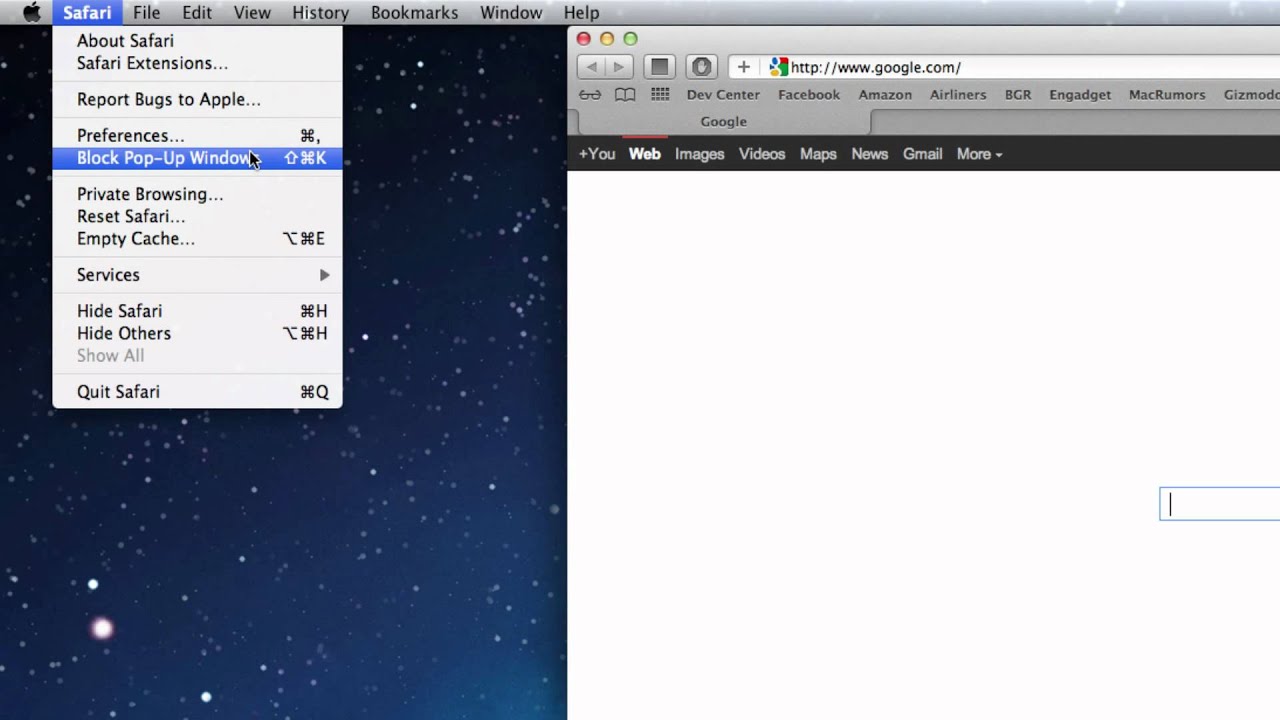This screenshot has height=720, width=1280.
Task: Click the +You link in Google bar
Action: click(x=597, y=154)
